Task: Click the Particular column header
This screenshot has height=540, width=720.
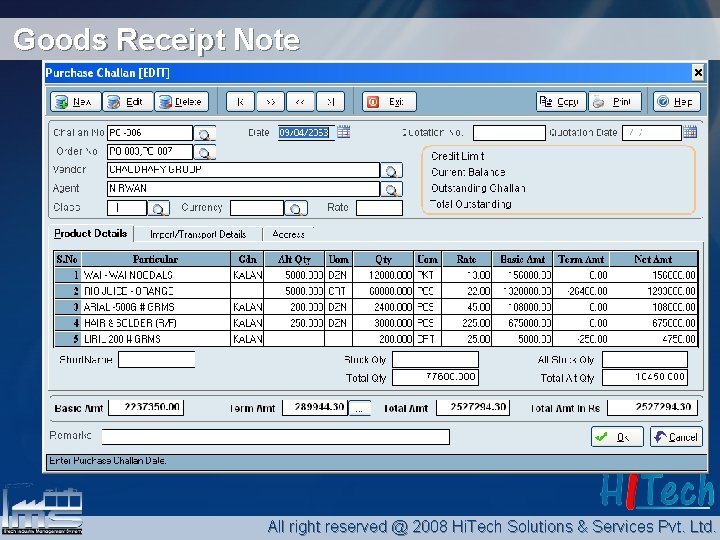Action: pos(156,259)
